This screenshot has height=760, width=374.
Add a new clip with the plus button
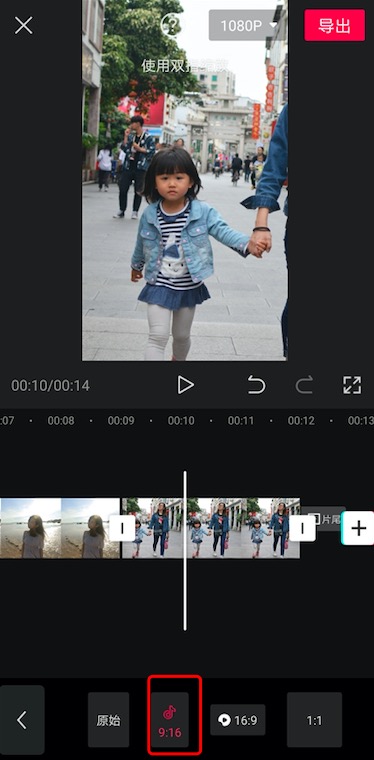pyautogui.click(x=358, y=528)
